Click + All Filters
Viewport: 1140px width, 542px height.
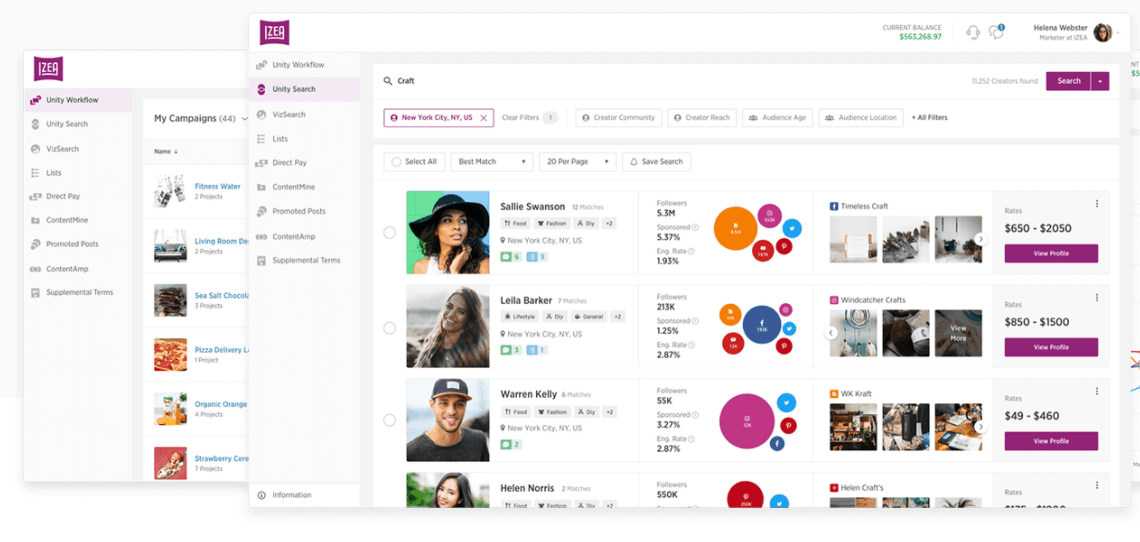[x=930, y=118]
